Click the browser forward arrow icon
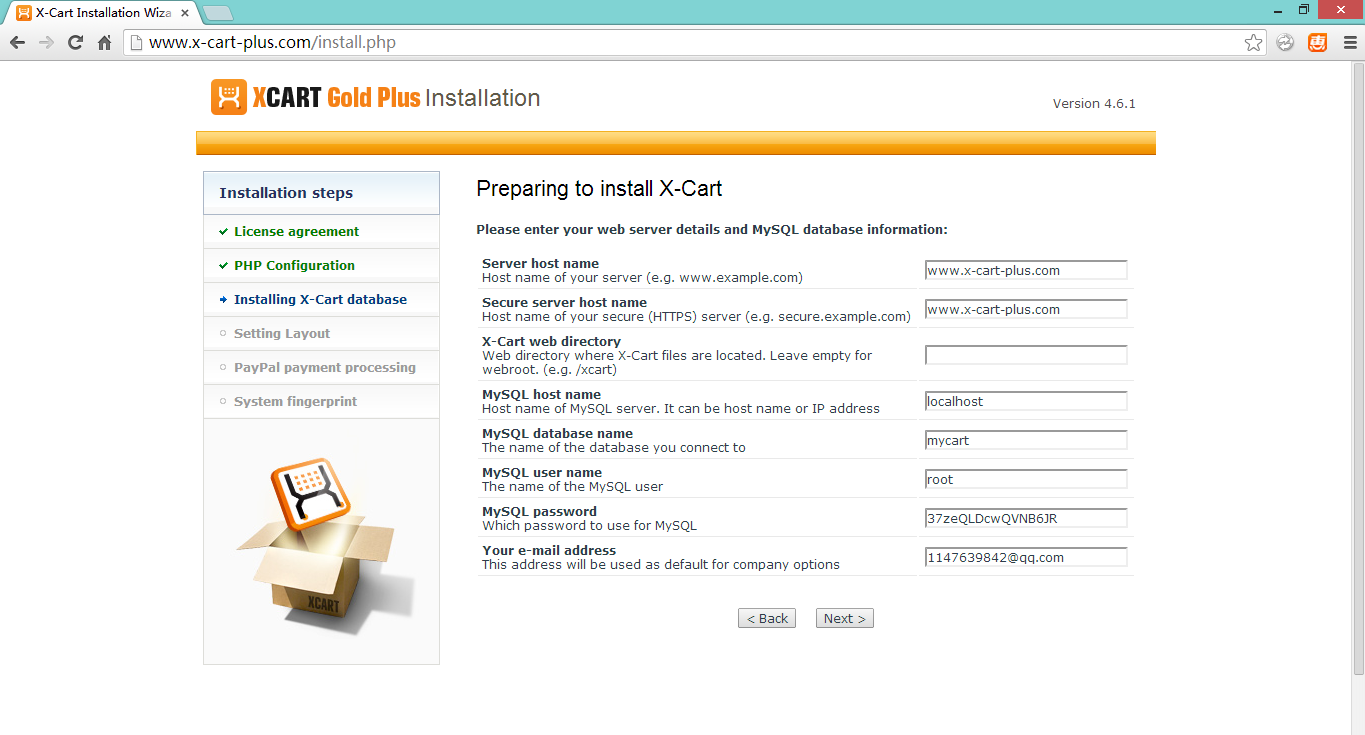Viewport: 1365px width, 735px height. pos(46,42)
